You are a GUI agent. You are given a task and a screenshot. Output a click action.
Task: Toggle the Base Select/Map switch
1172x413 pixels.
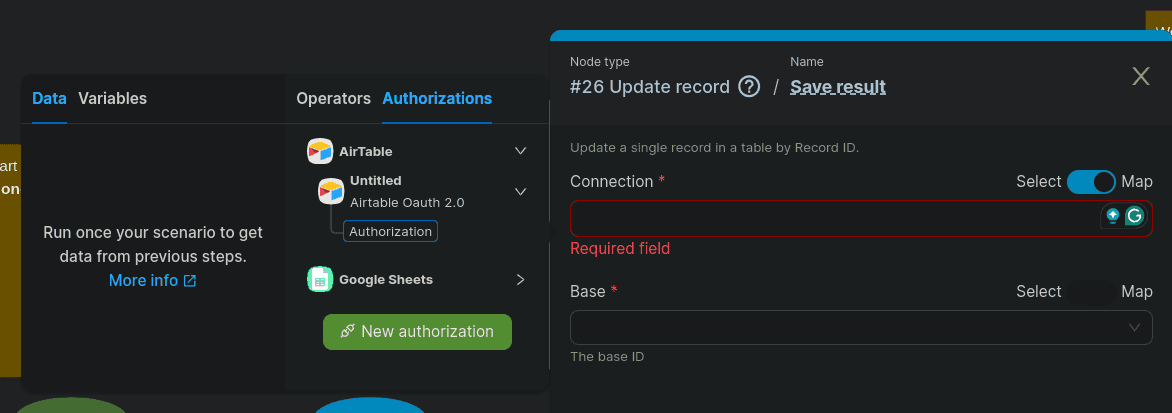tap(1090, 292)
